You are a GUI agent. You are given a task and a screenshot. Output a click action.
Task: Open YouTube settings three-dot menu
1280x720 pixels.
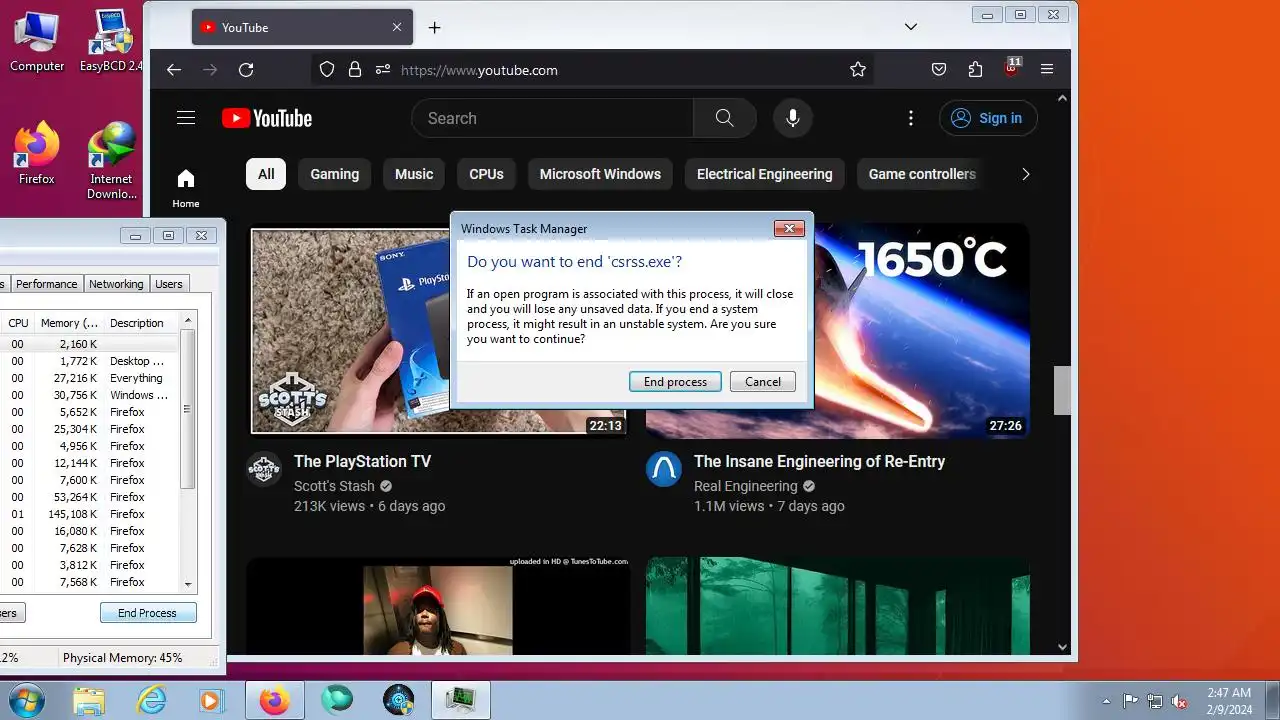[910, 118]
